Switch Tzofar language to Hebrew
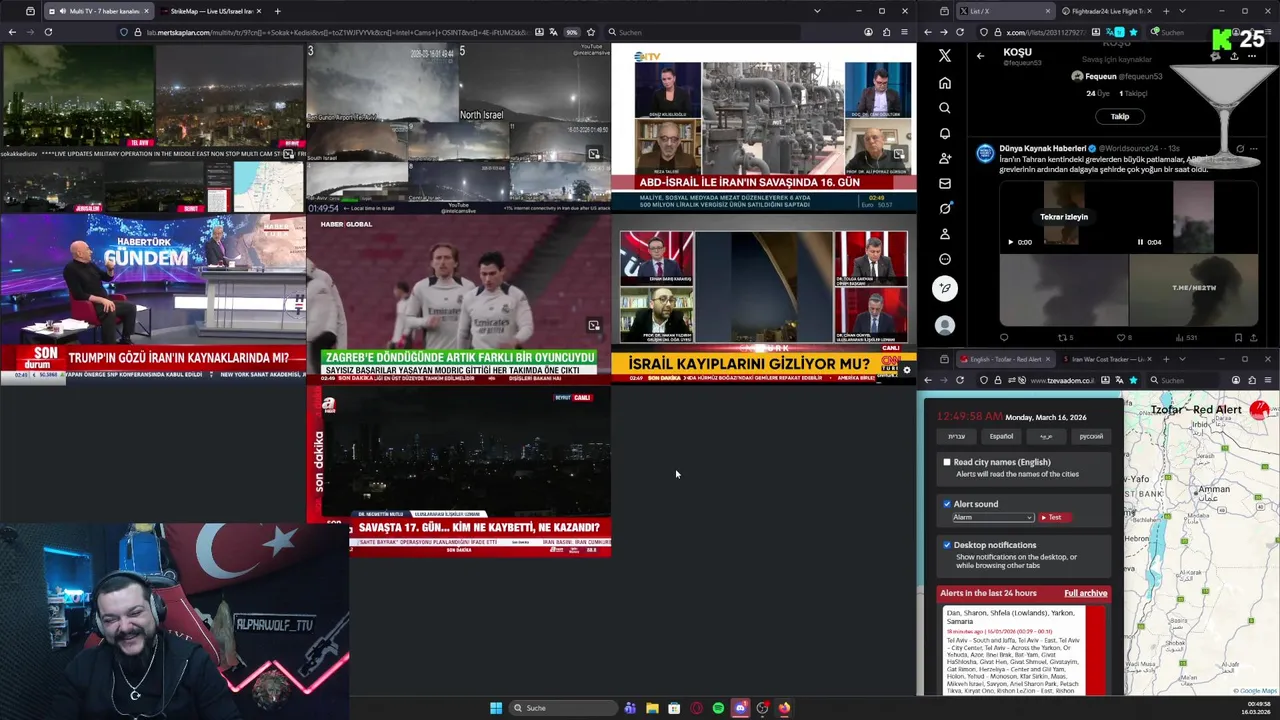This screenshot has width=1280, height=720. pyautogui.click(x=957, y=436)
